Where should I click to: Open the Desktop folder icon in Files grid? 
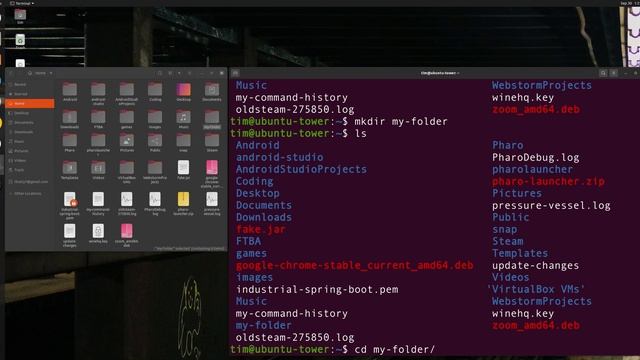point(183,90)
